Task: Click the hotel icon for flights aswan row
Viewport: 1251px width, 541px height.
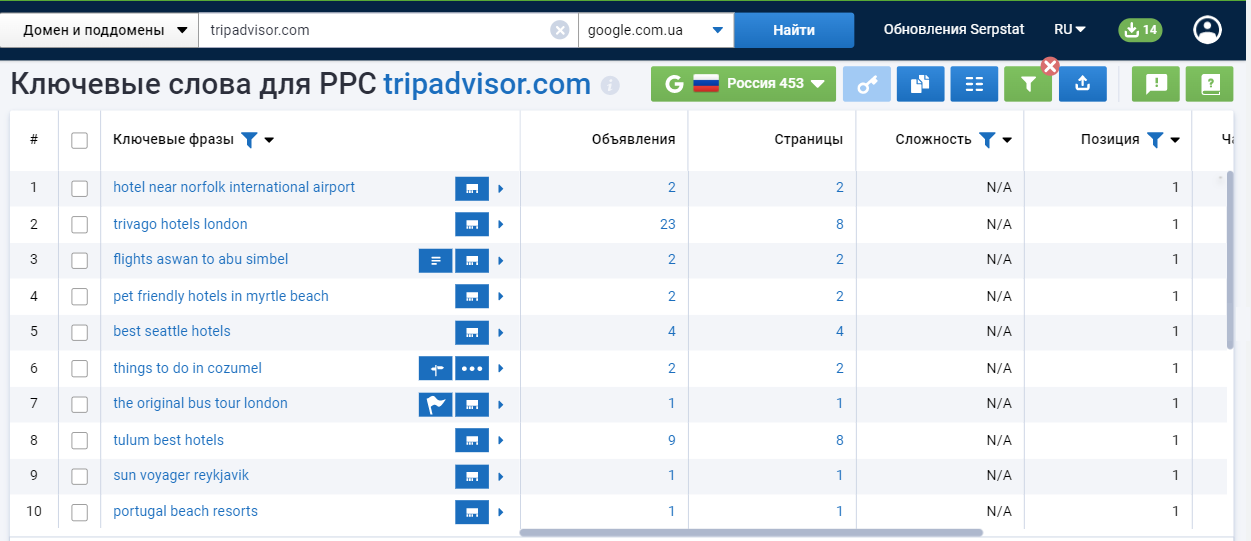Action: click(472, 260)
